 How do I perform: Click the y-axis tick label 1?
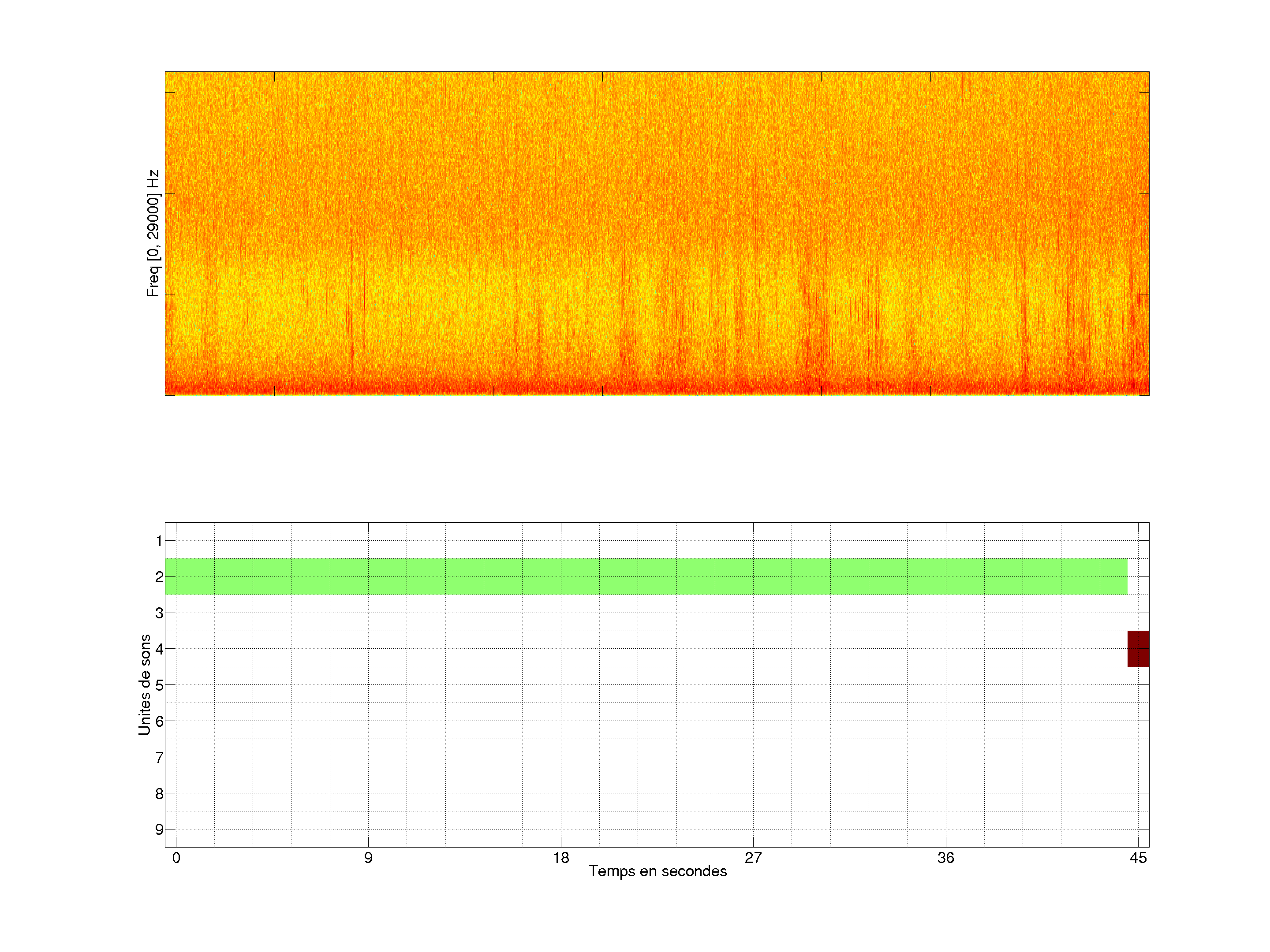[x=159, y=540]
